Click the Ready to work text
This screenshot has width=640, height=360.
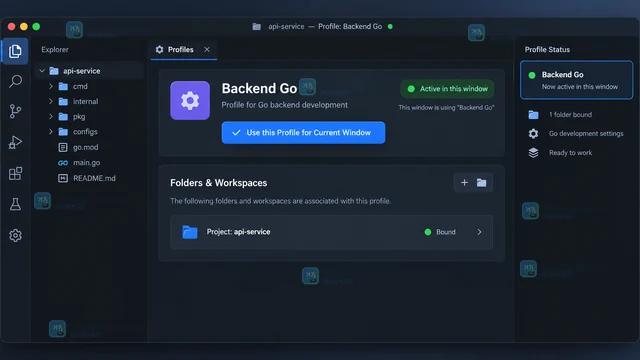[570, 153]
